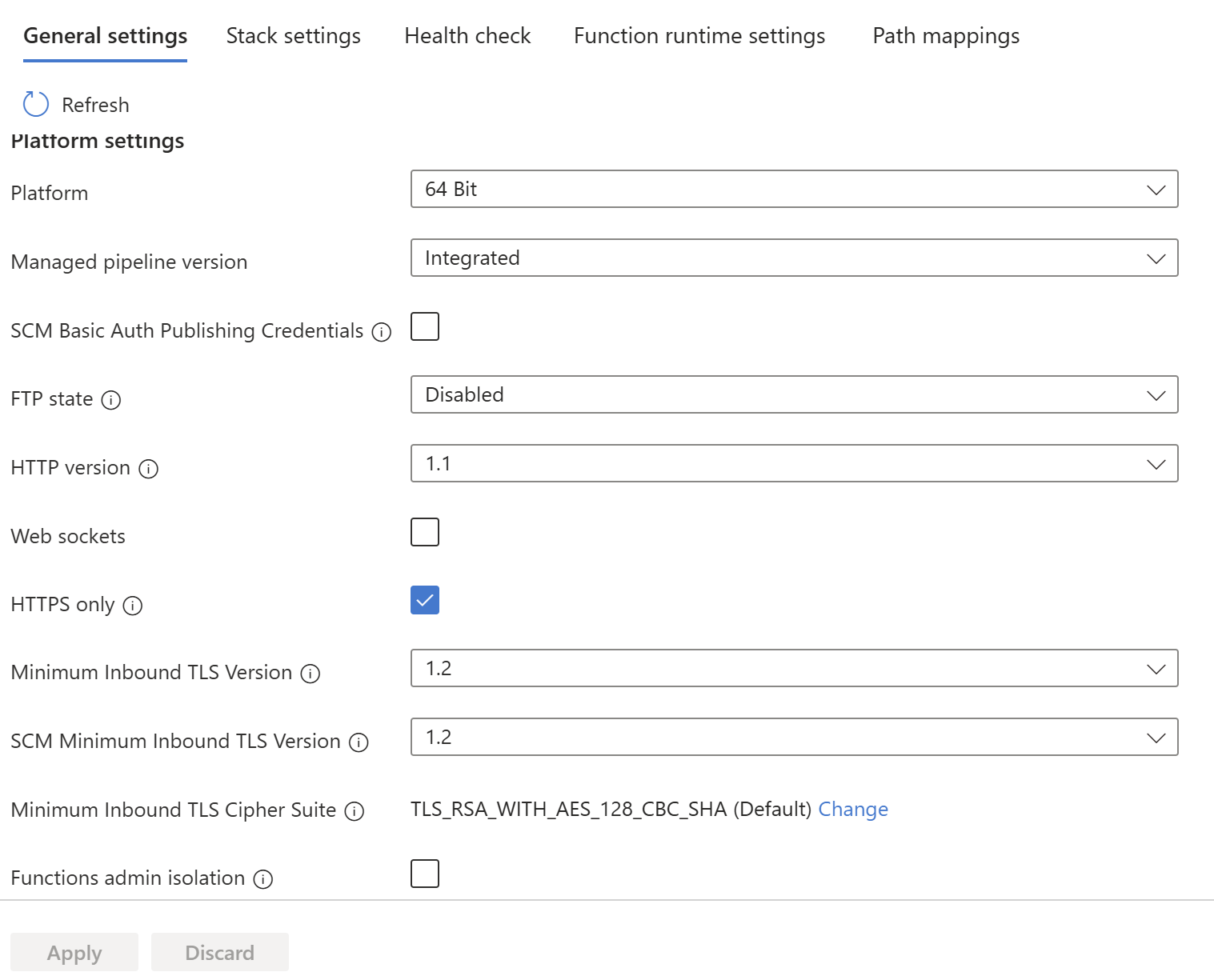The width and height of the screenshot is (1214, 980).
Task: Show info tooltip for FTP state
Action: (x=111, y=400)
